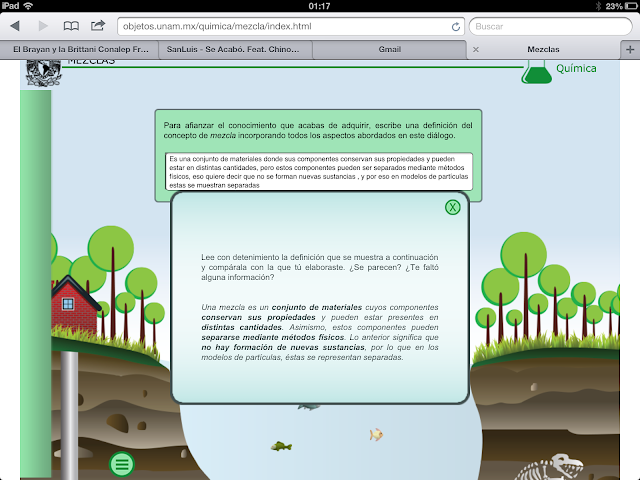Switch to El Brayan y la Brittani tab
This screenshot has width=640, height=480.
(x=81, y=49)
